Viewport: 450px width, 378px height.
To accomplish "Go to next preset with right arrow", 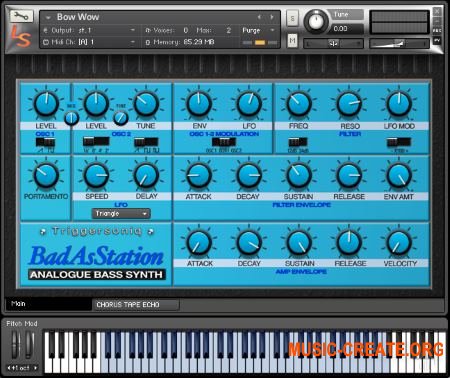I will (x=272, y=17).
